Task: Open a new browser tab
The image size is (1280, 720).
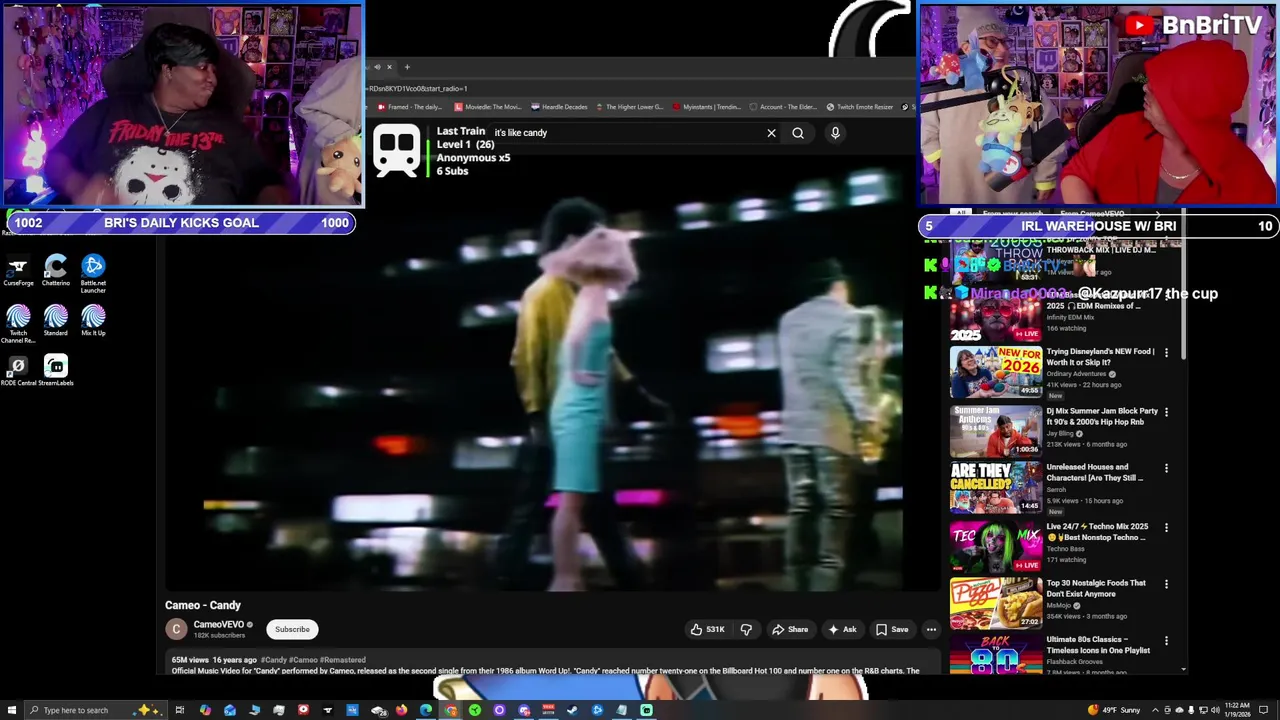Action: tap(407, 67)
